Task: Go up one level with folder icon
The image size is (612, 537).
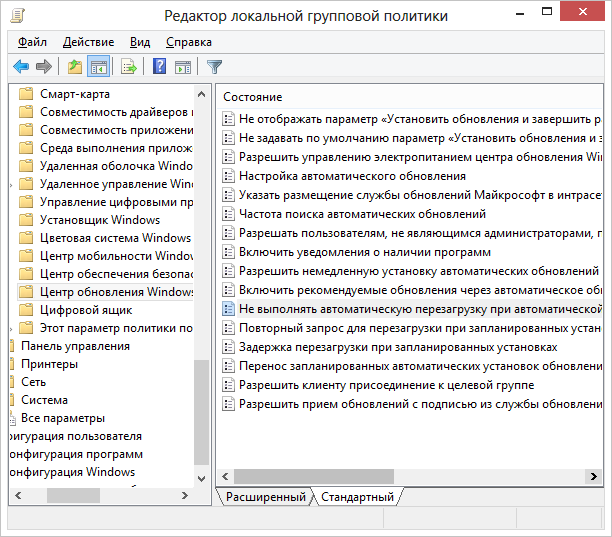Action: point(75,67)
